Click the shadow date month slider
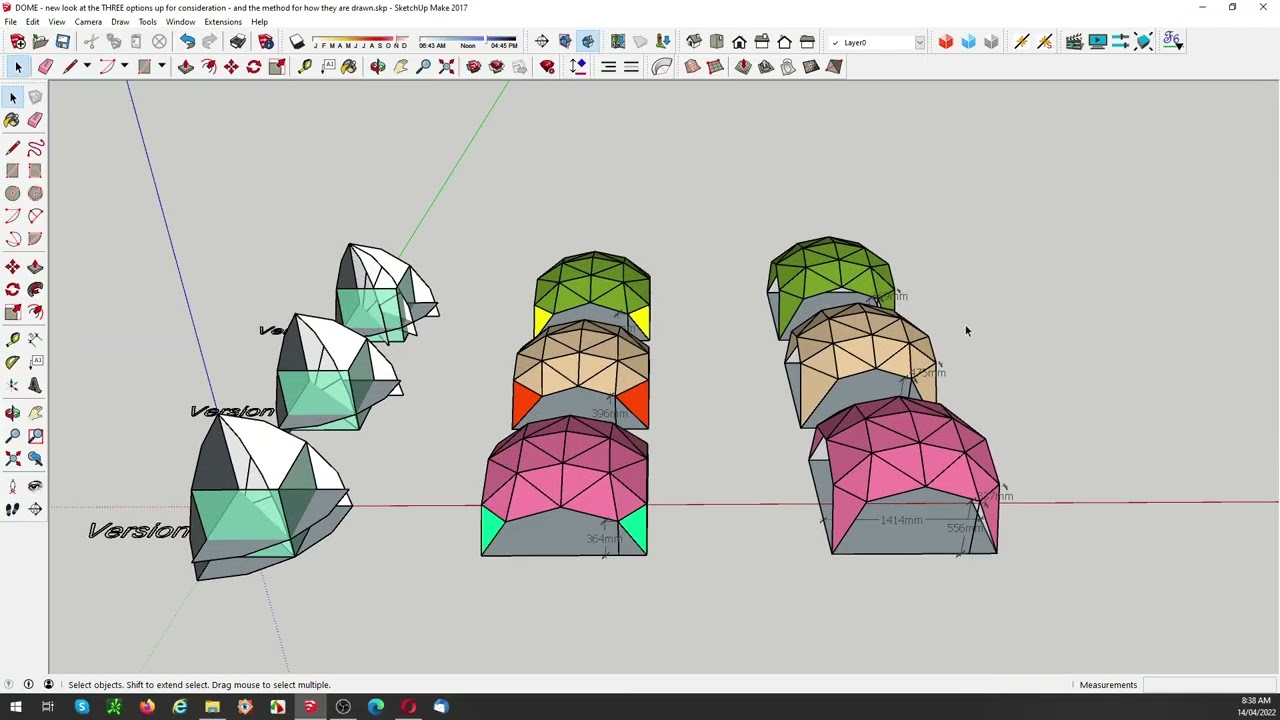 (359, 41)
